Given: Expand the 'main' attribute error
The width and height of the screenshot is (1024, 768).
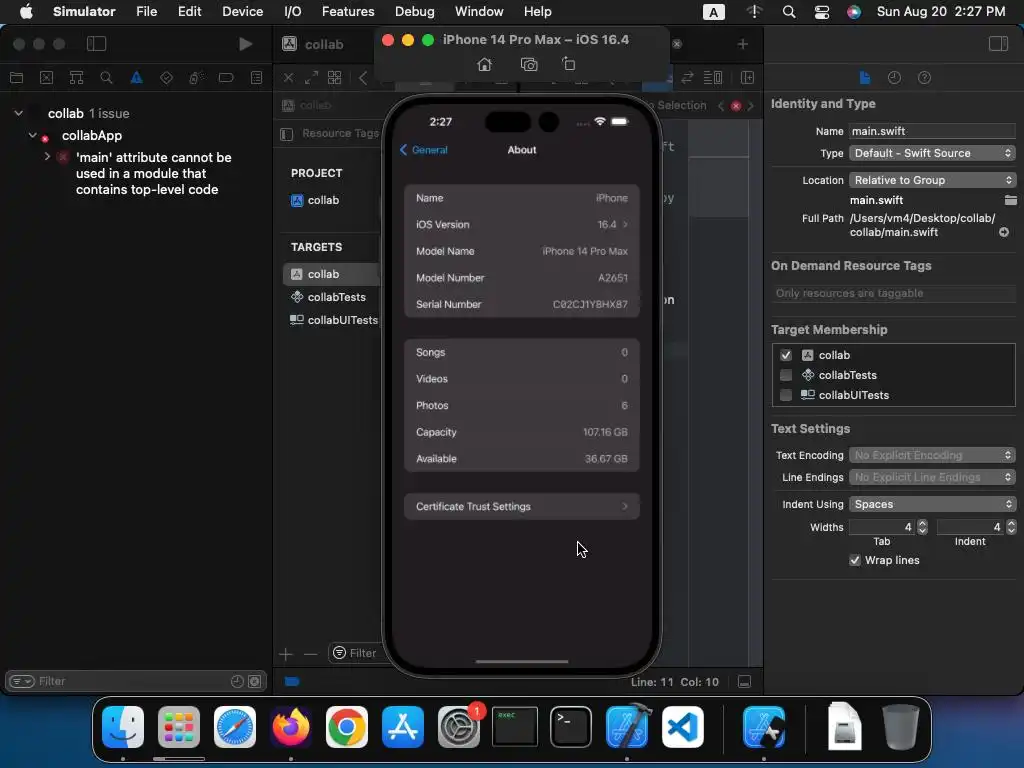Looking at the screenshot, I should click(47, 157).
